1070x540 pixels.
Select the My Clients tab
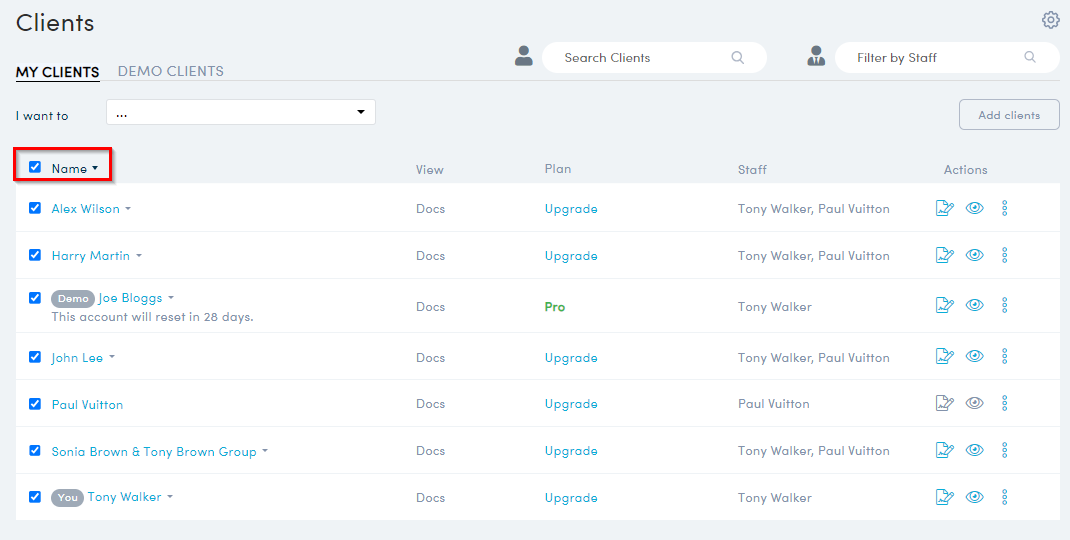57,72
